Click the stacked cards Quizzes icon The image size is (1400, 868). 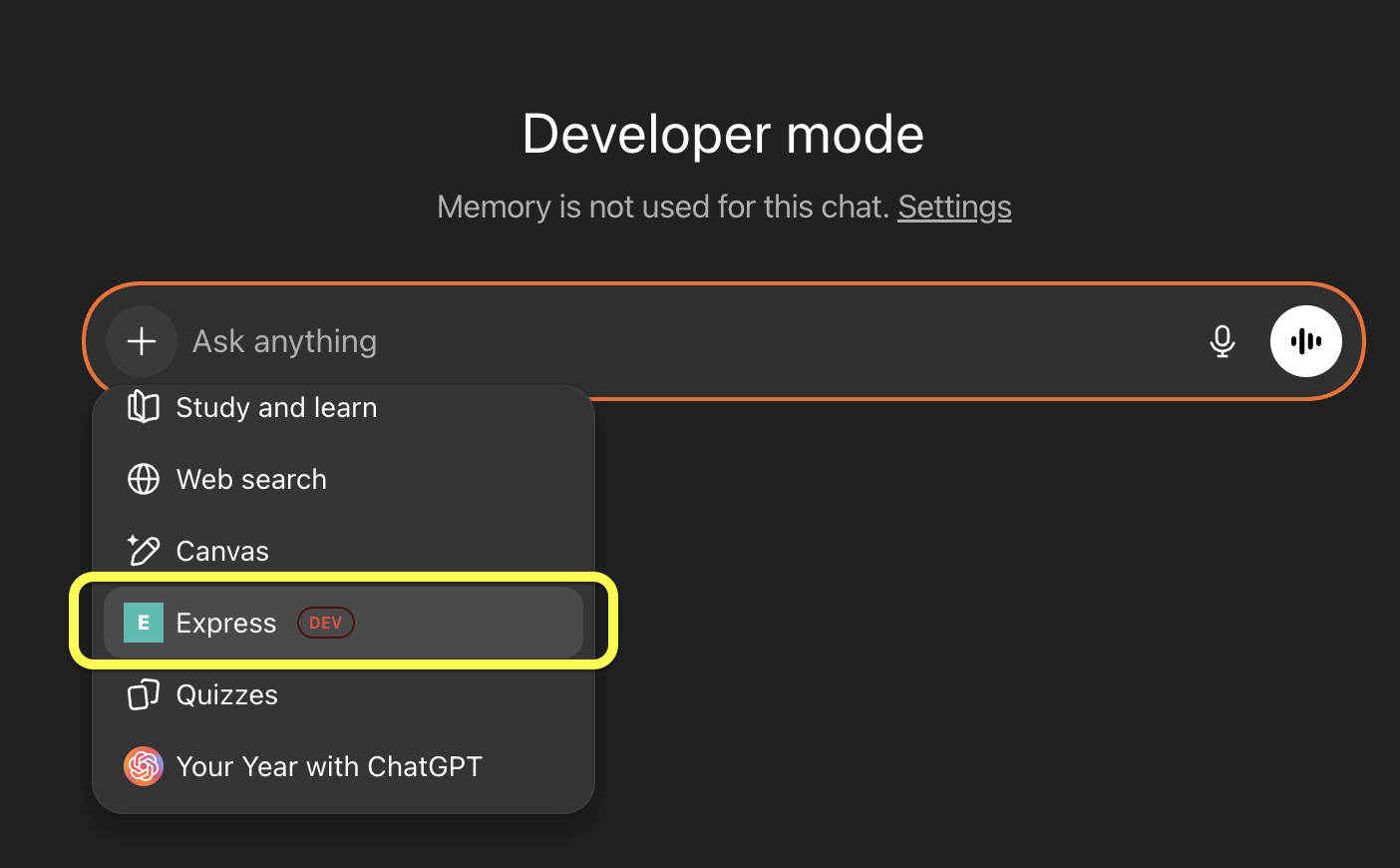pos(144,694)
